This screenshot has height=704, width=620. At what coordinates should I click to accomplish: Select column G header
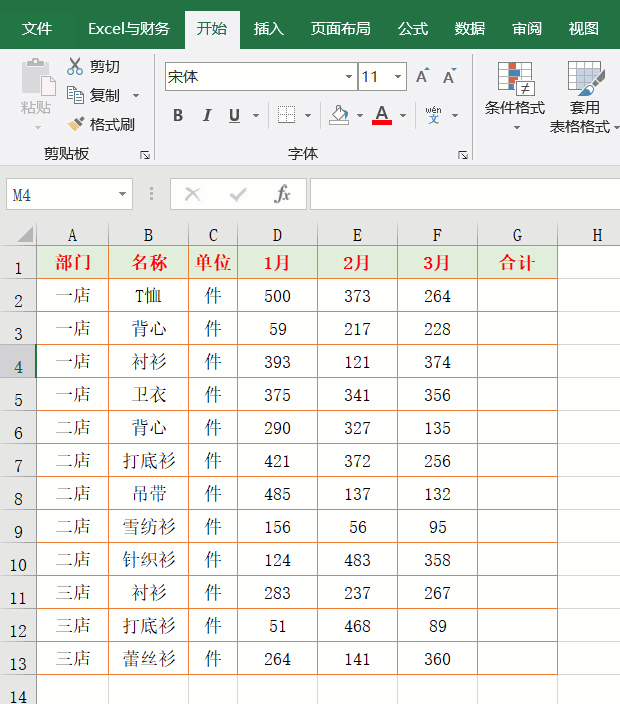coord(518,234)
